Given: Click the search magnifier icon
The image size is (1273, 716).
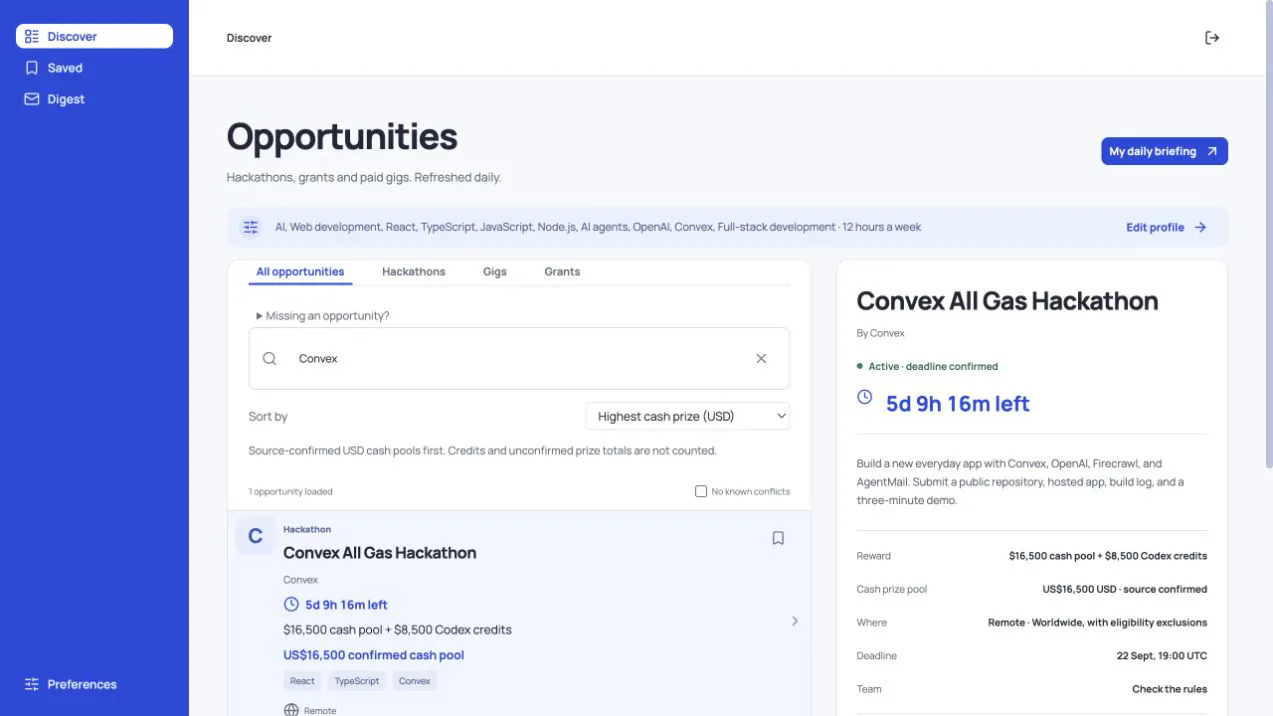Looking at the screenshot, I should [x=270, y=358].
